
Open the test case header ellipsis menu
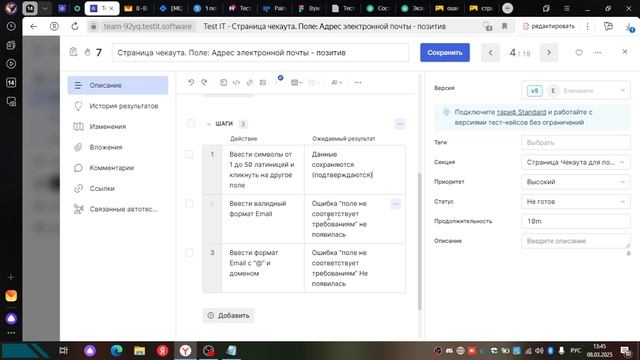(x=598, y=53)
